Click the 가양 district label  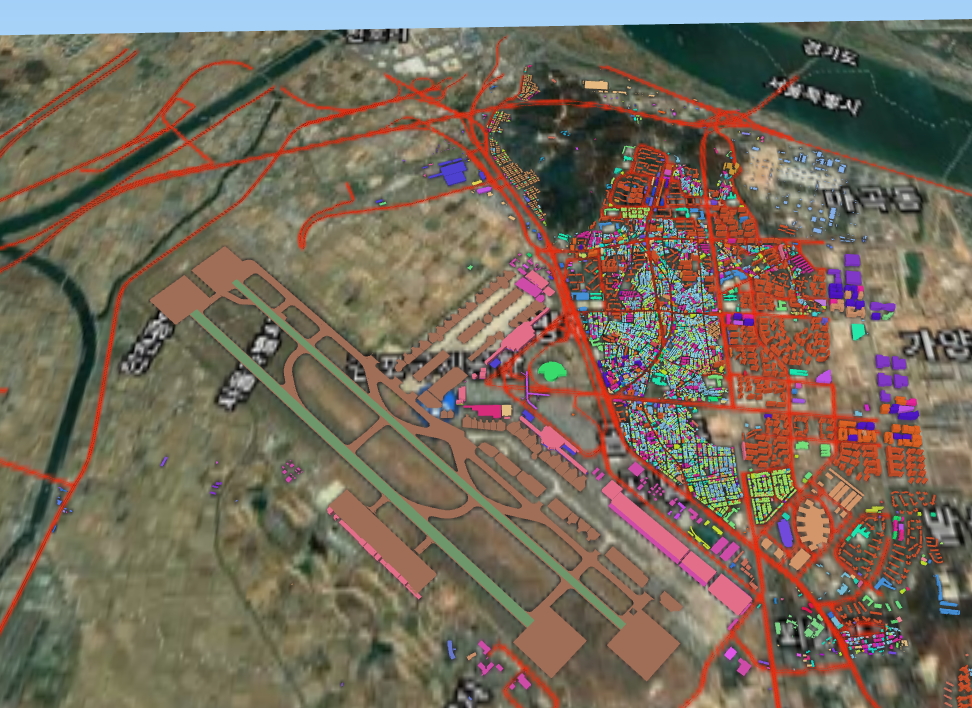coord(936,345)
